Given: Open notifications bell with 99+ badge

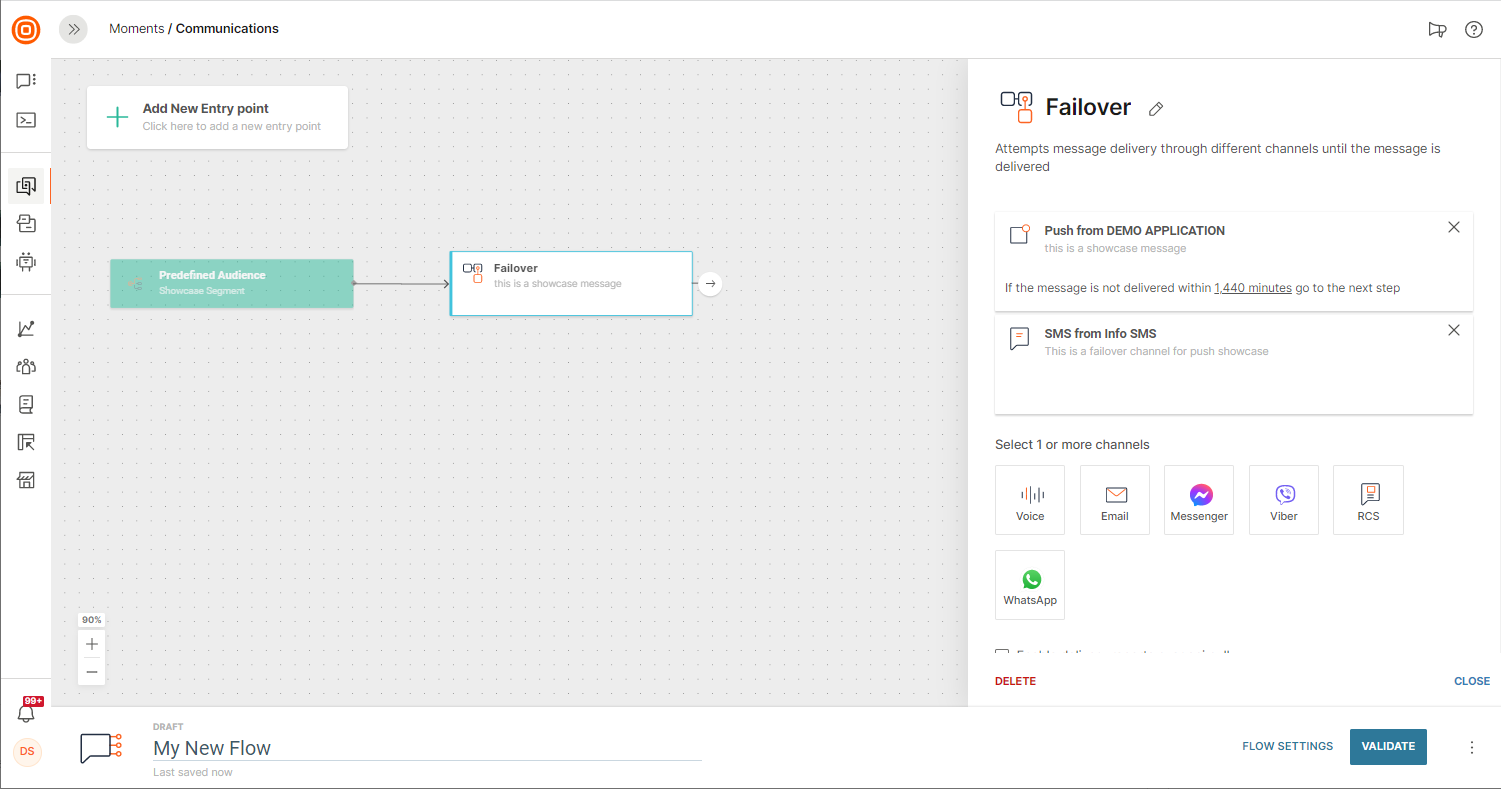Looking at the screenshot, I should point(26,712).
